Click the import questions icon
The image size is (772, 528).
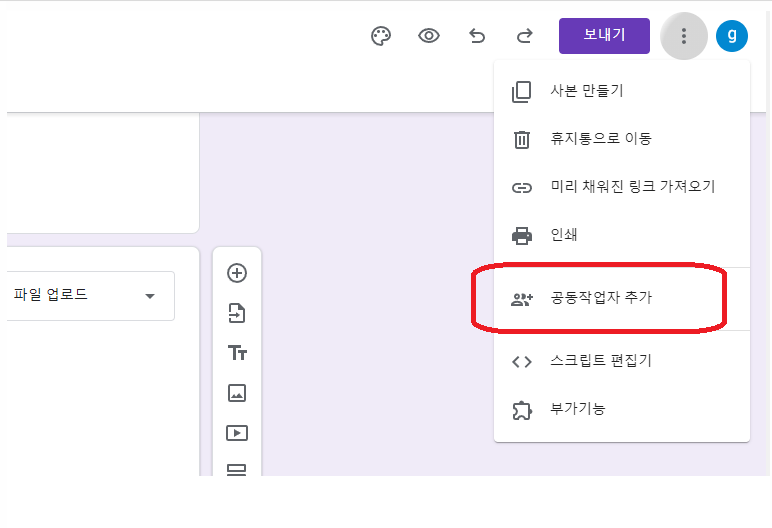pos(237,313)
